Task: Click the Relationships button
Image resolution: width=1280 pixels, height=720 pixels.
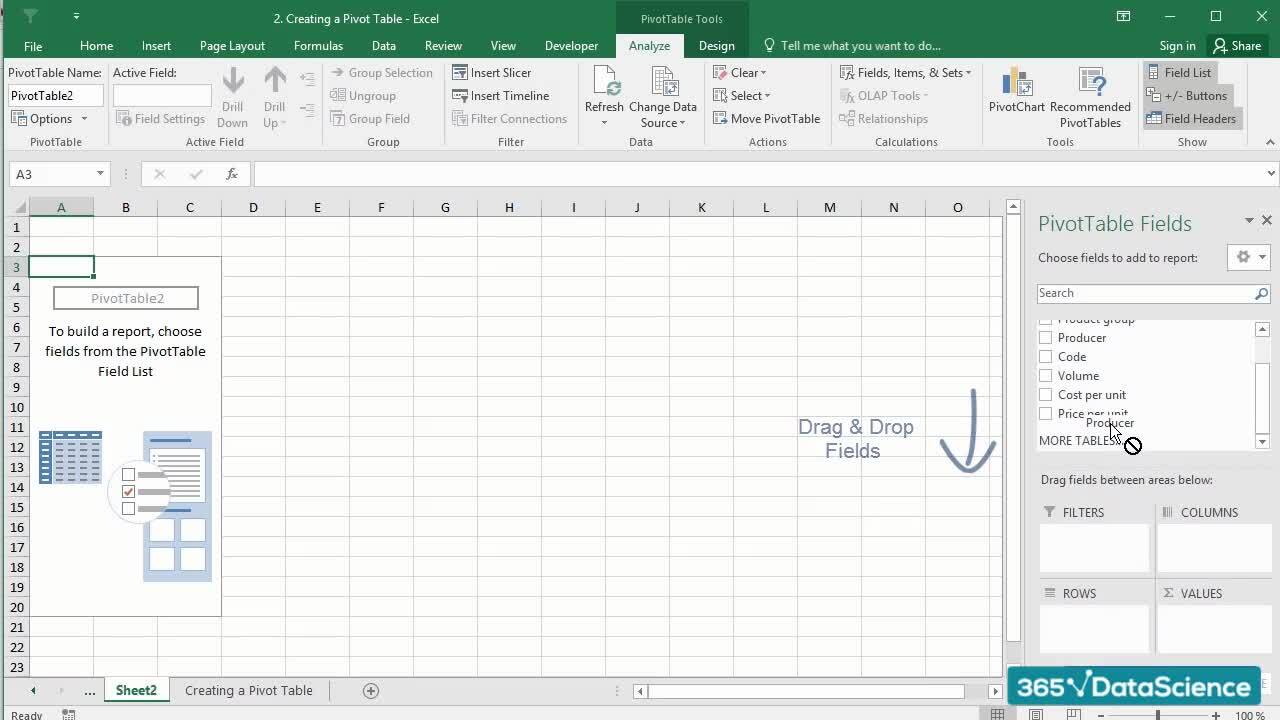Action: click(884, 118)
